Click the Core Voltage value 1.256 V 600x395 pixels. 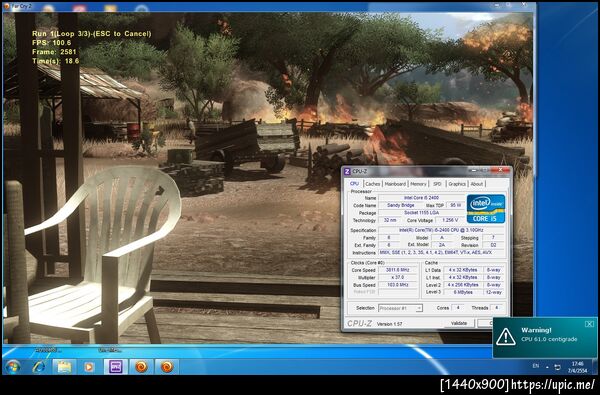coord(449,220)
